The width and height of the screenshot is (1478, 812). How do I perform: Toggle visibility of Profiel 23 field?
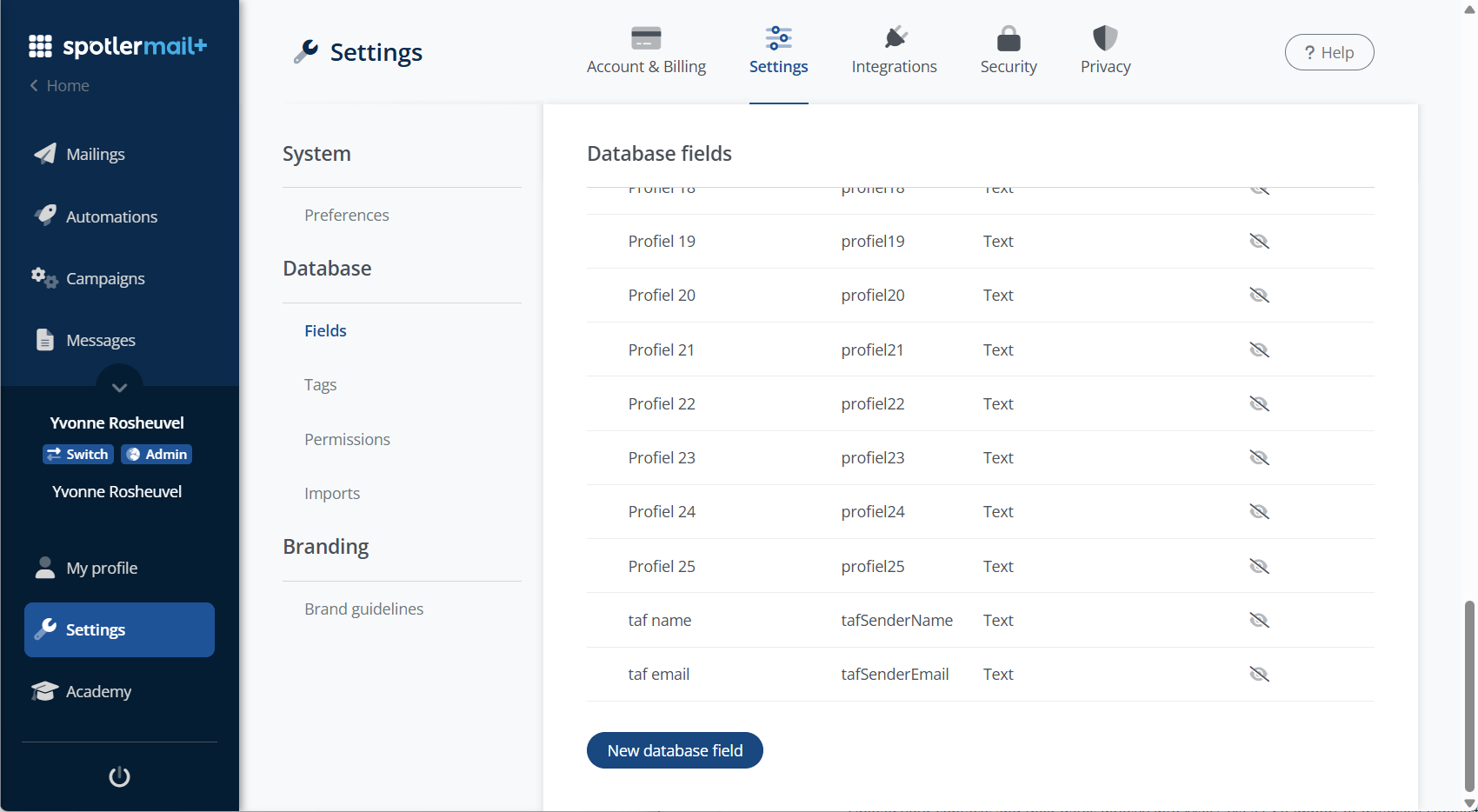coord(1259,457)
